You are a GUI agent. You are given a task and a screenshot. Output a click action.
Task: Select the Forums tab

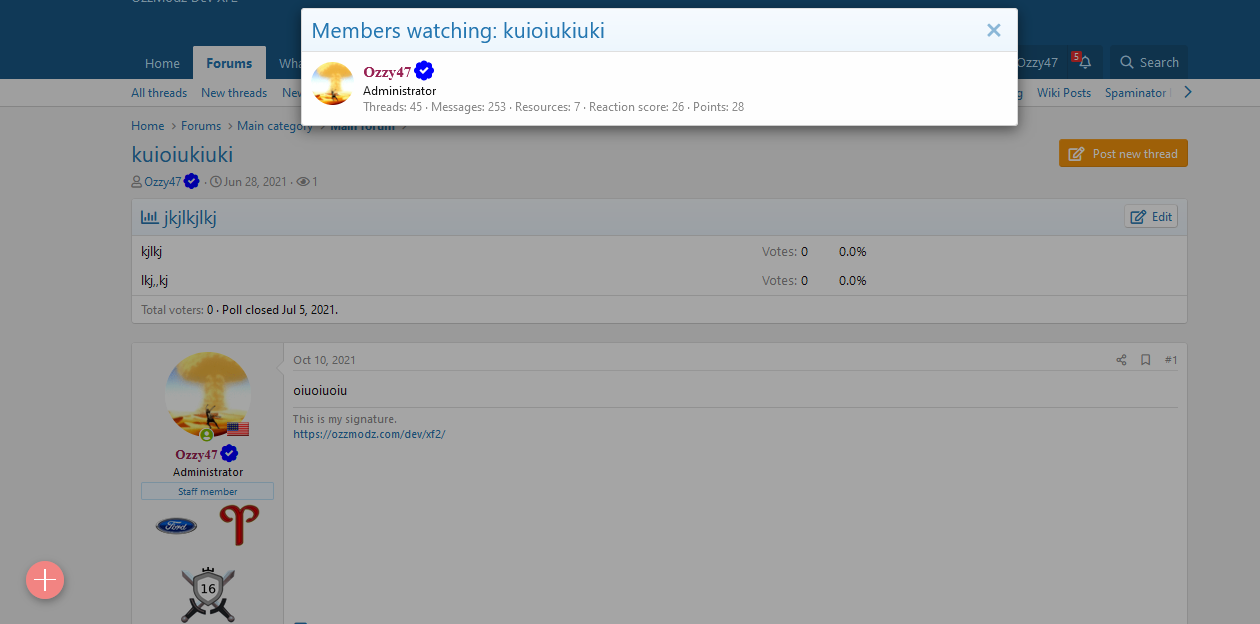coord(229,63)
